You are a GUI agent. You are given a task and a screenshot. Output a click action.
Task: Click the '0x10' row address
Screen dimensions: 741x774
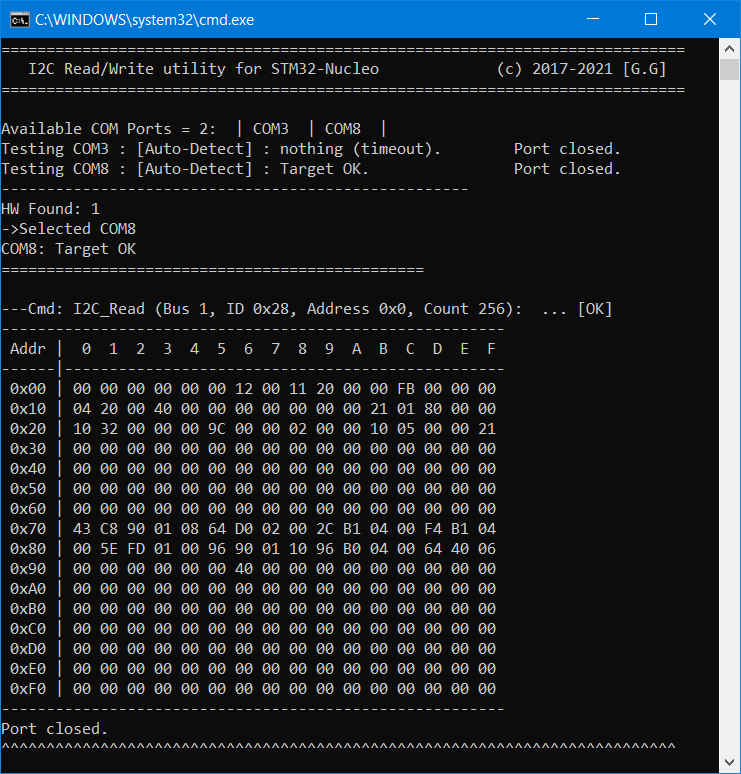pyautogui.click(x=28, y=409)
